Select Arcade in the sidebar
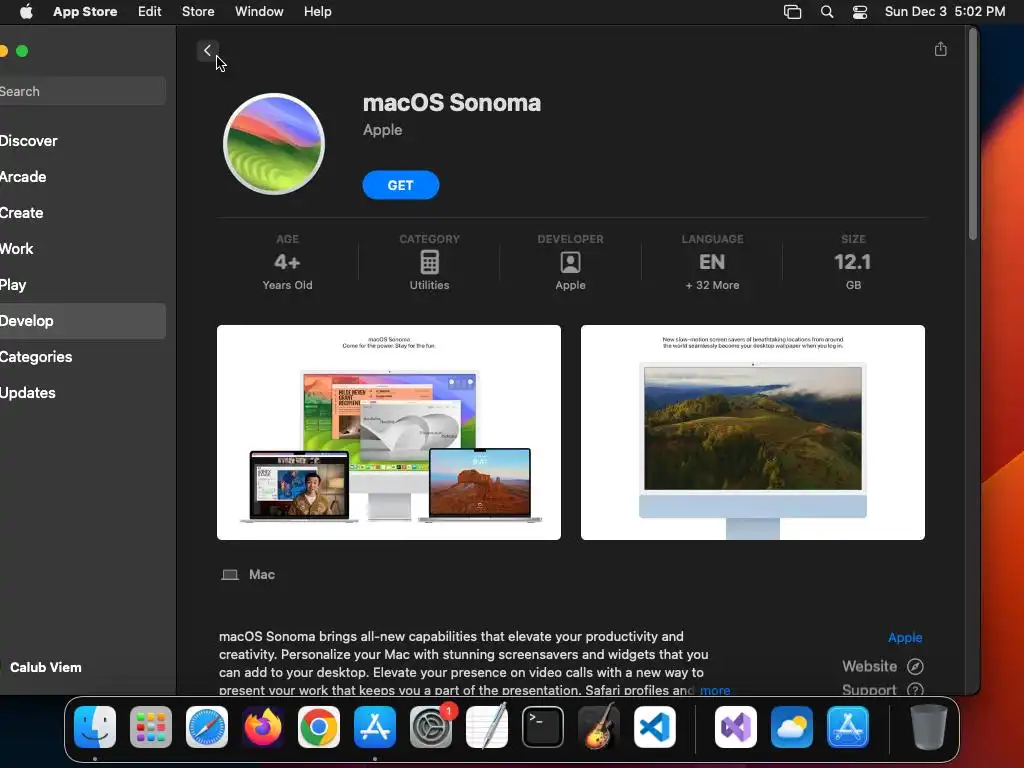Viewport: 1024px width, 768px height. click(x=83, y=177)
